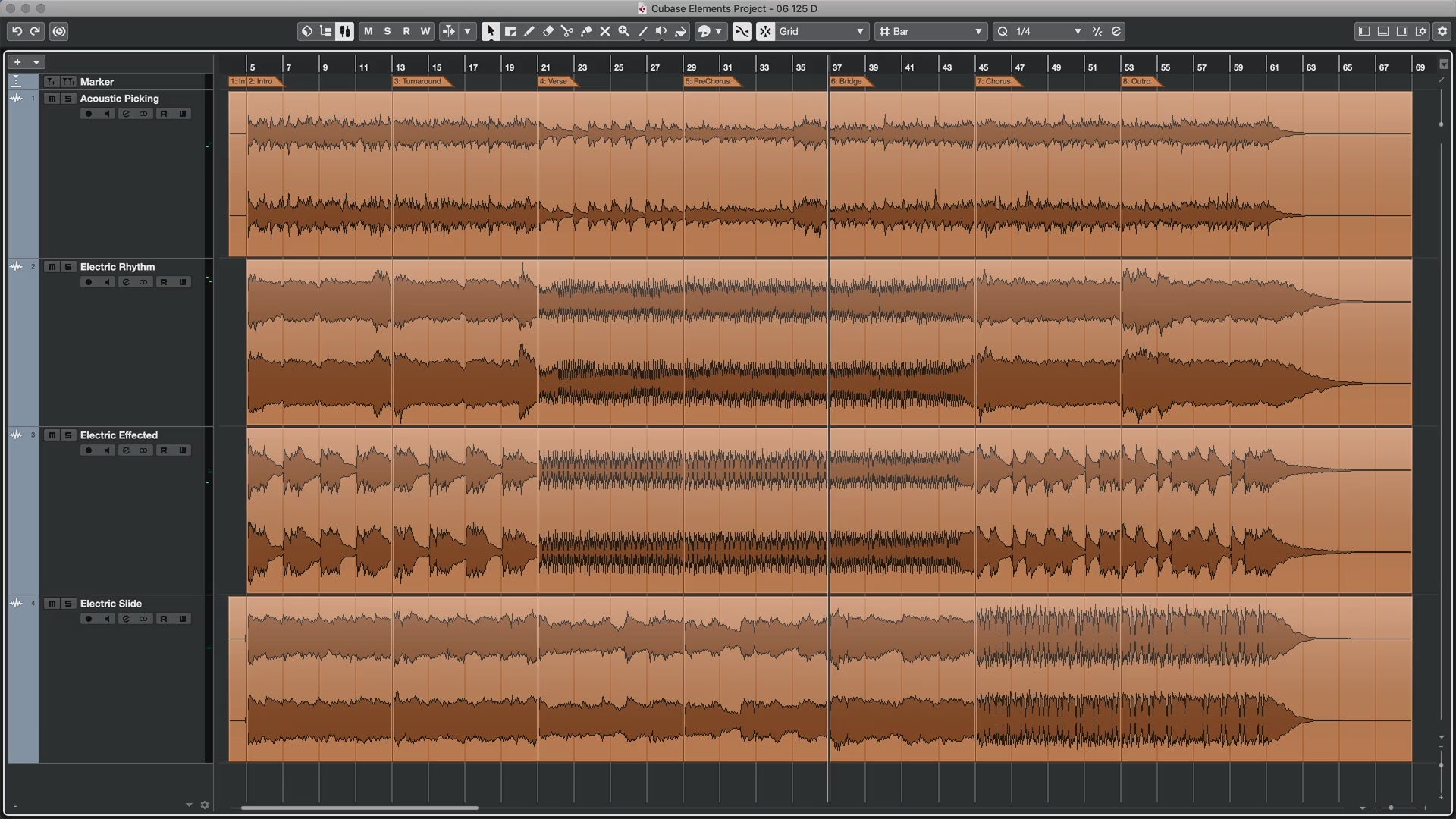Click the Undo arrow icon

tap(17, 31)
